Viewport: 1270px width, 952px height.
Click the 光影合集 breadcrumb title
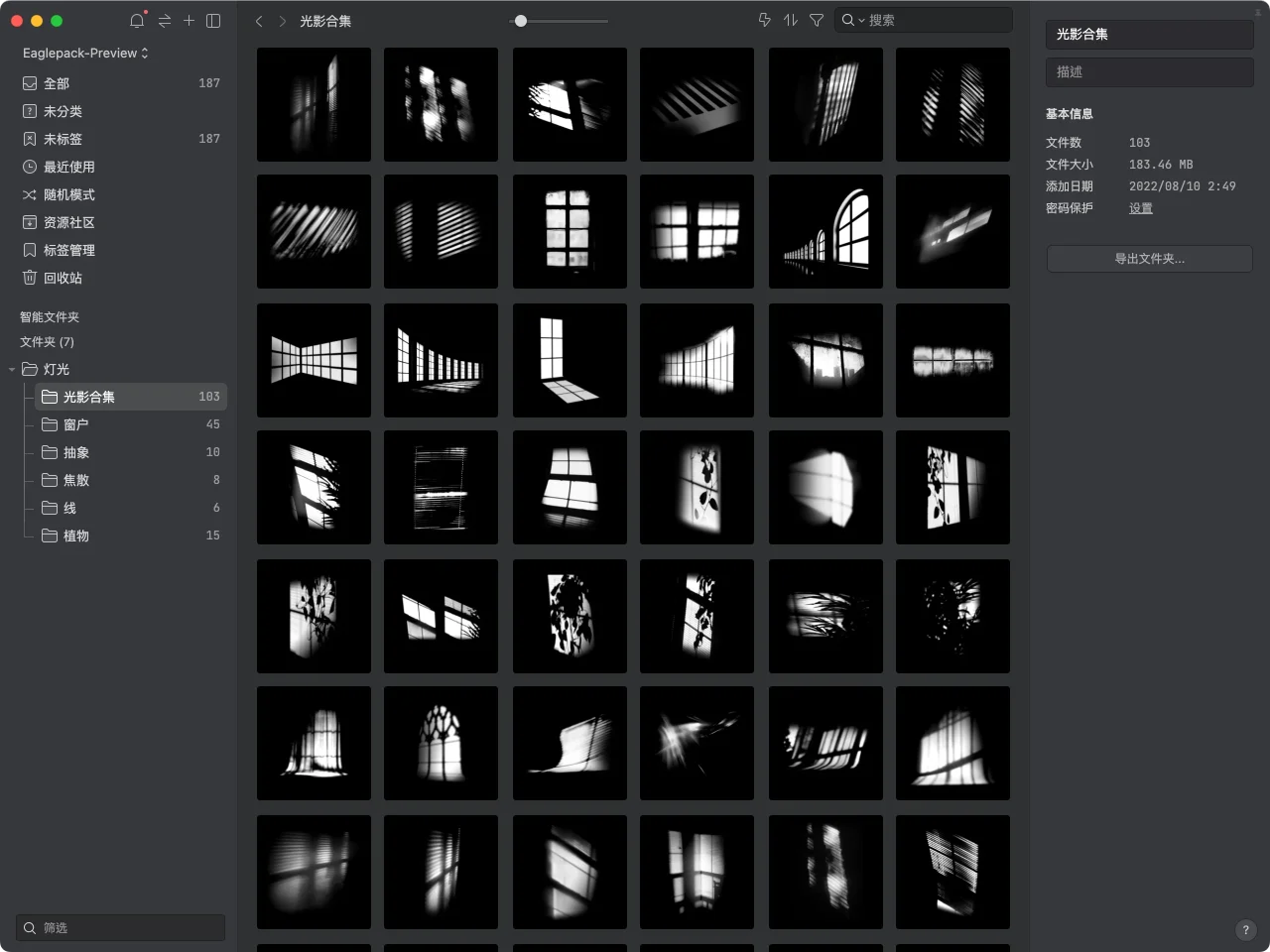325,21
